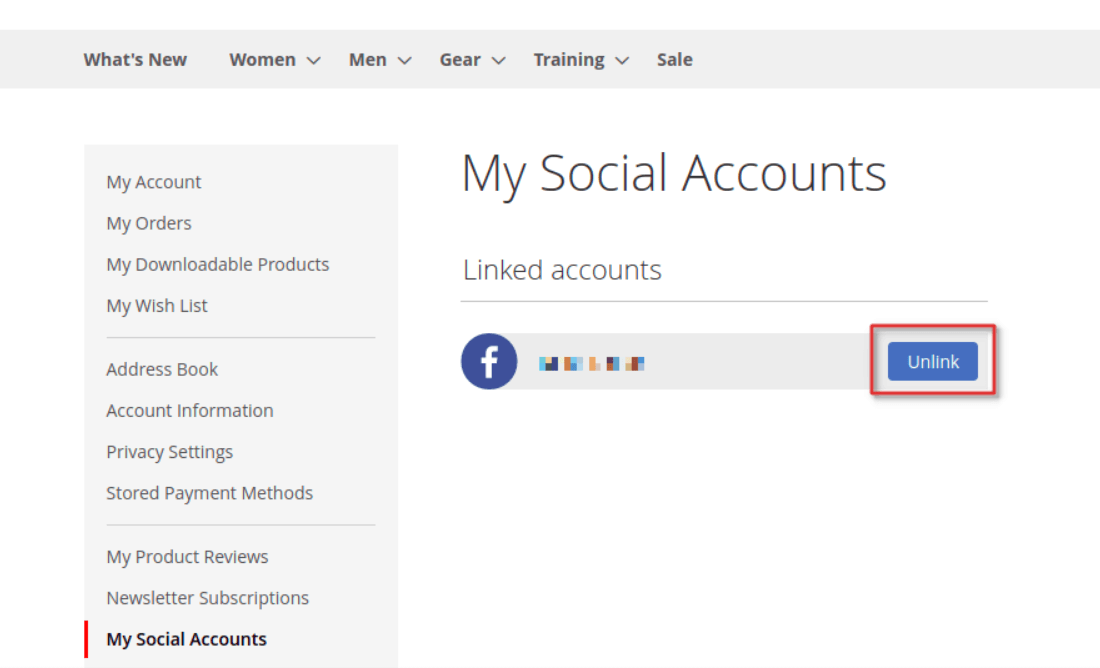Open the Sale menu item
Viewport: 1100px width, 668px height.
click(x=674, y=60)
